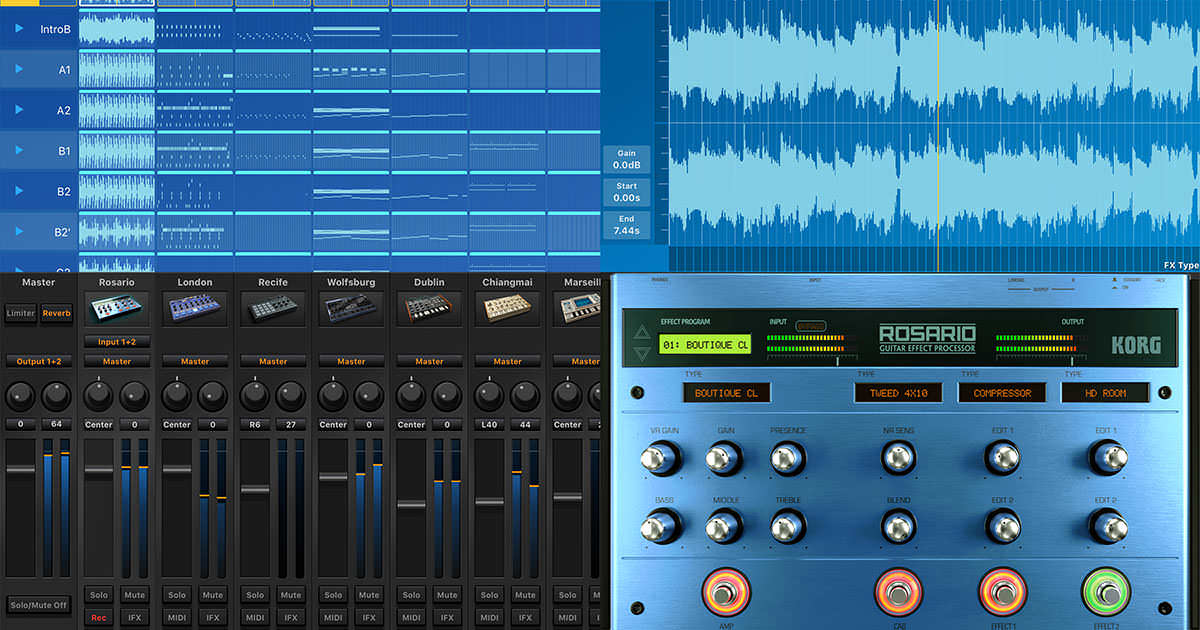1200x630 pixels.
Task: Play scene A2
Action: tap(19, 110)
